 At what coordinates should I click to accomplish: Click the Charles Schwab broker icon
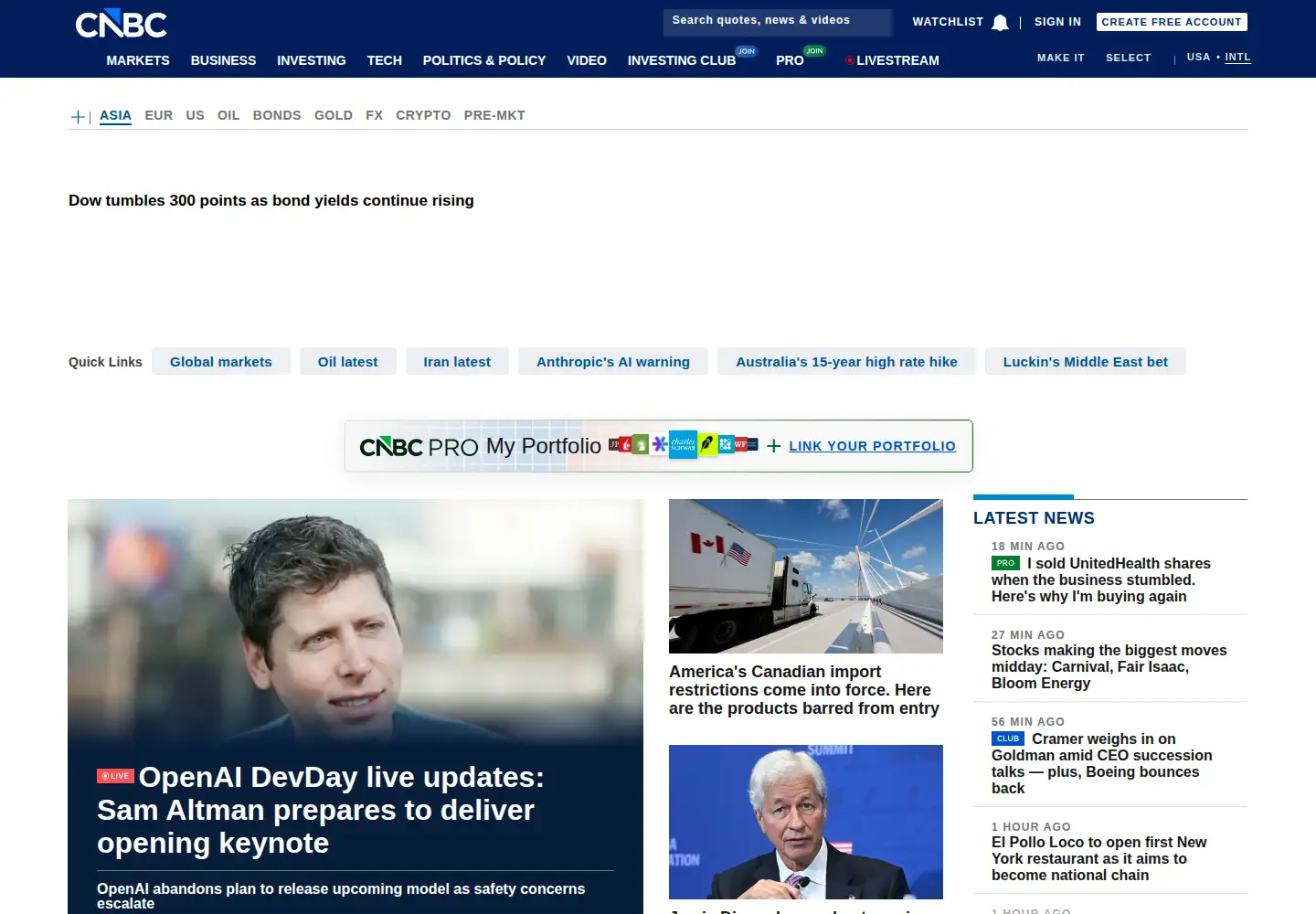pos(683,444)
